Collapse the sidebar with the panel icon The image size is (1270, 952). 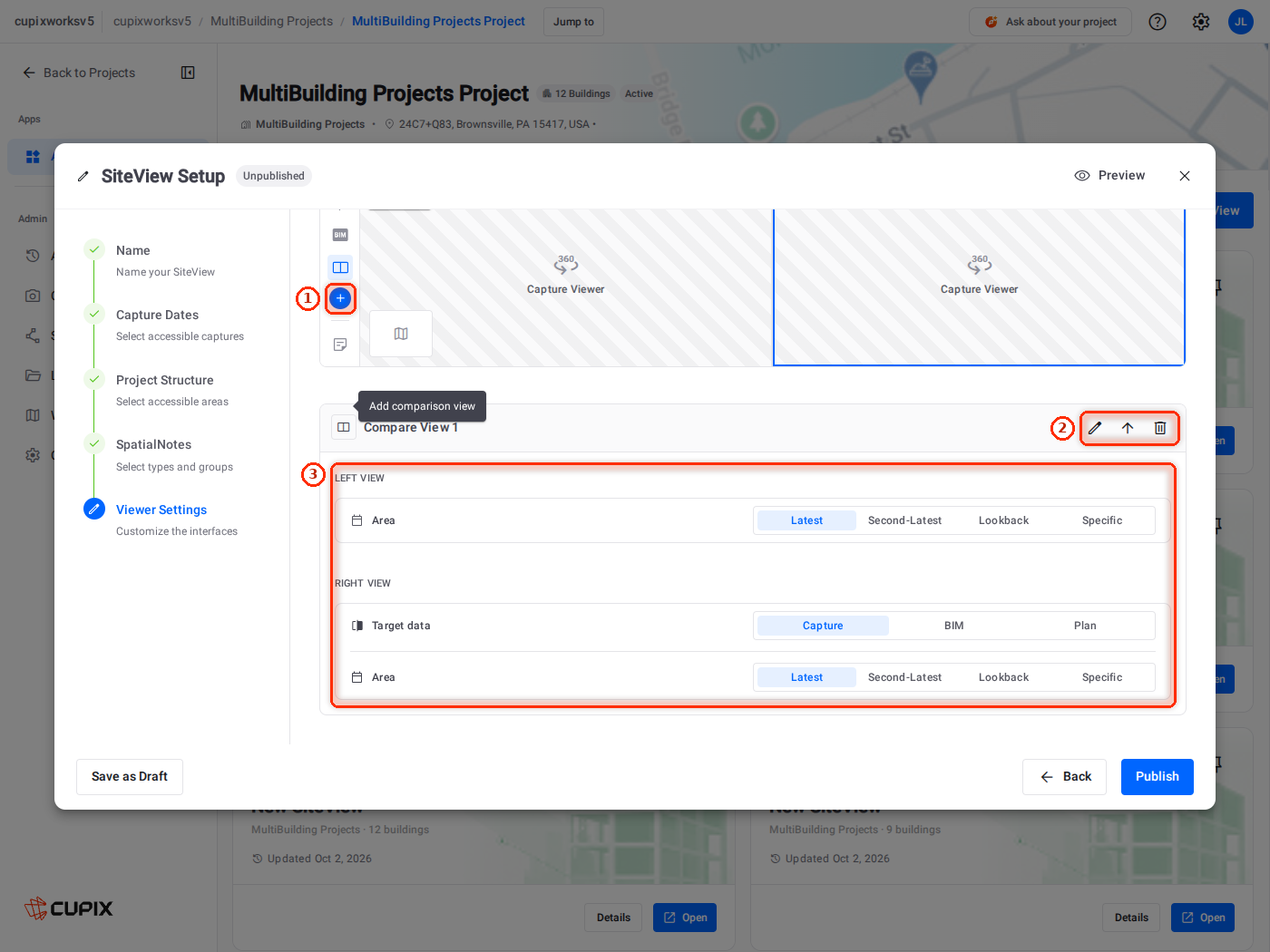pyautogui.click(x=188, y=73)
